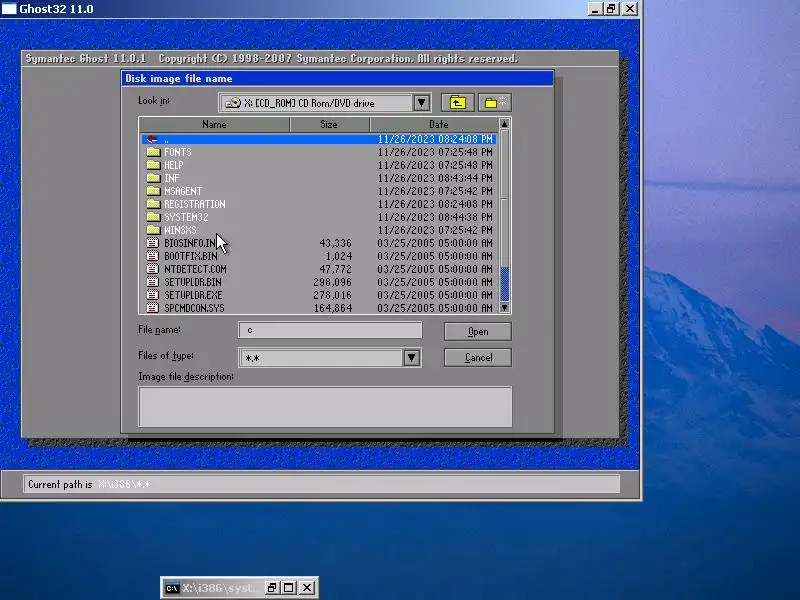The image size is (800, 600).
Task: Expand the Look in drive dropdown arrow
Action: [421, 103]
